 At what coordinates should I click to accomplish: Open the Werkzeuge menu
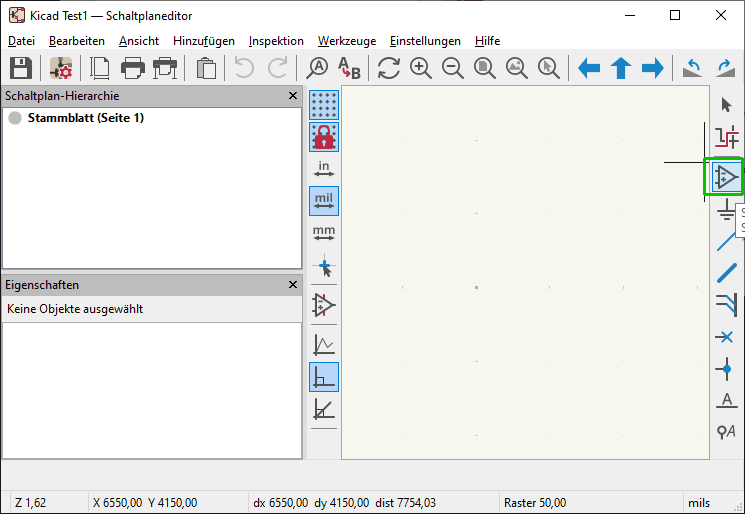[346, 41]
